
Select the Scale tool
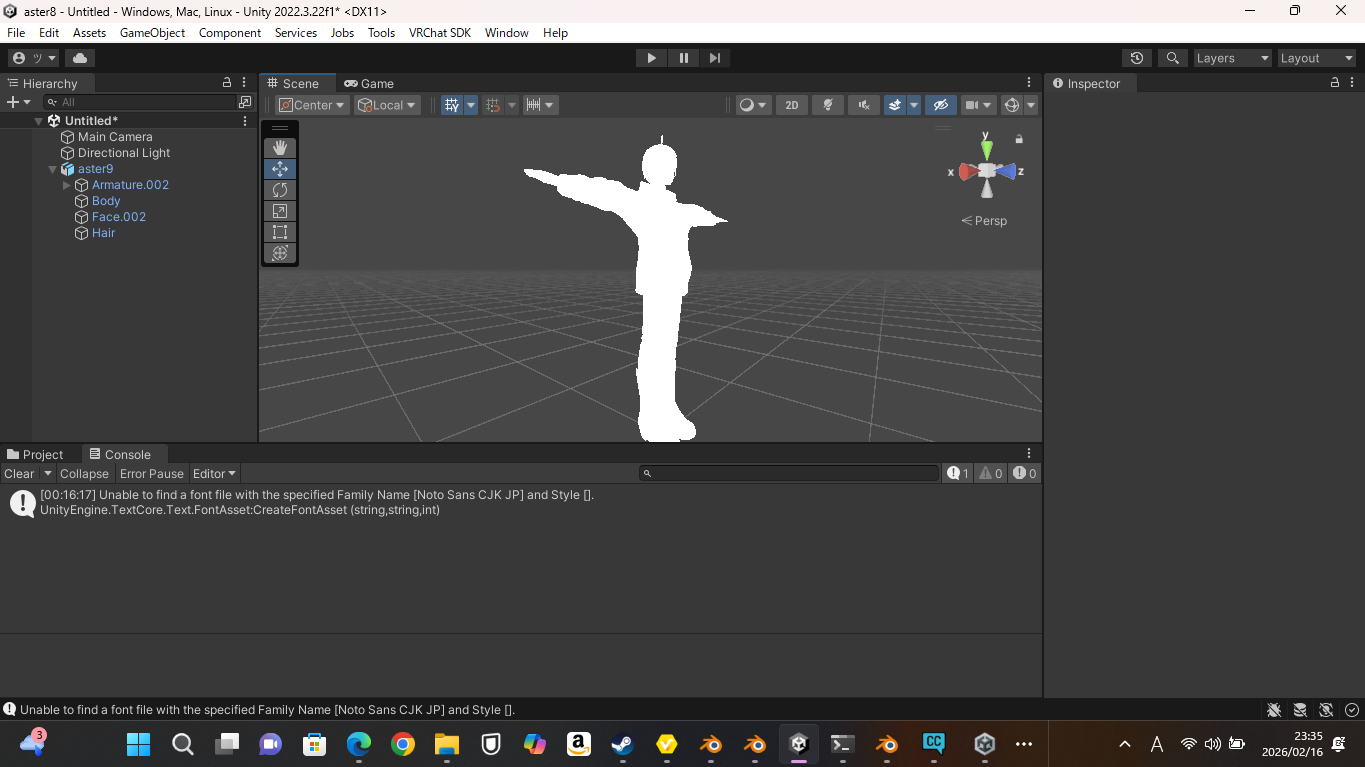pos(280,211)
